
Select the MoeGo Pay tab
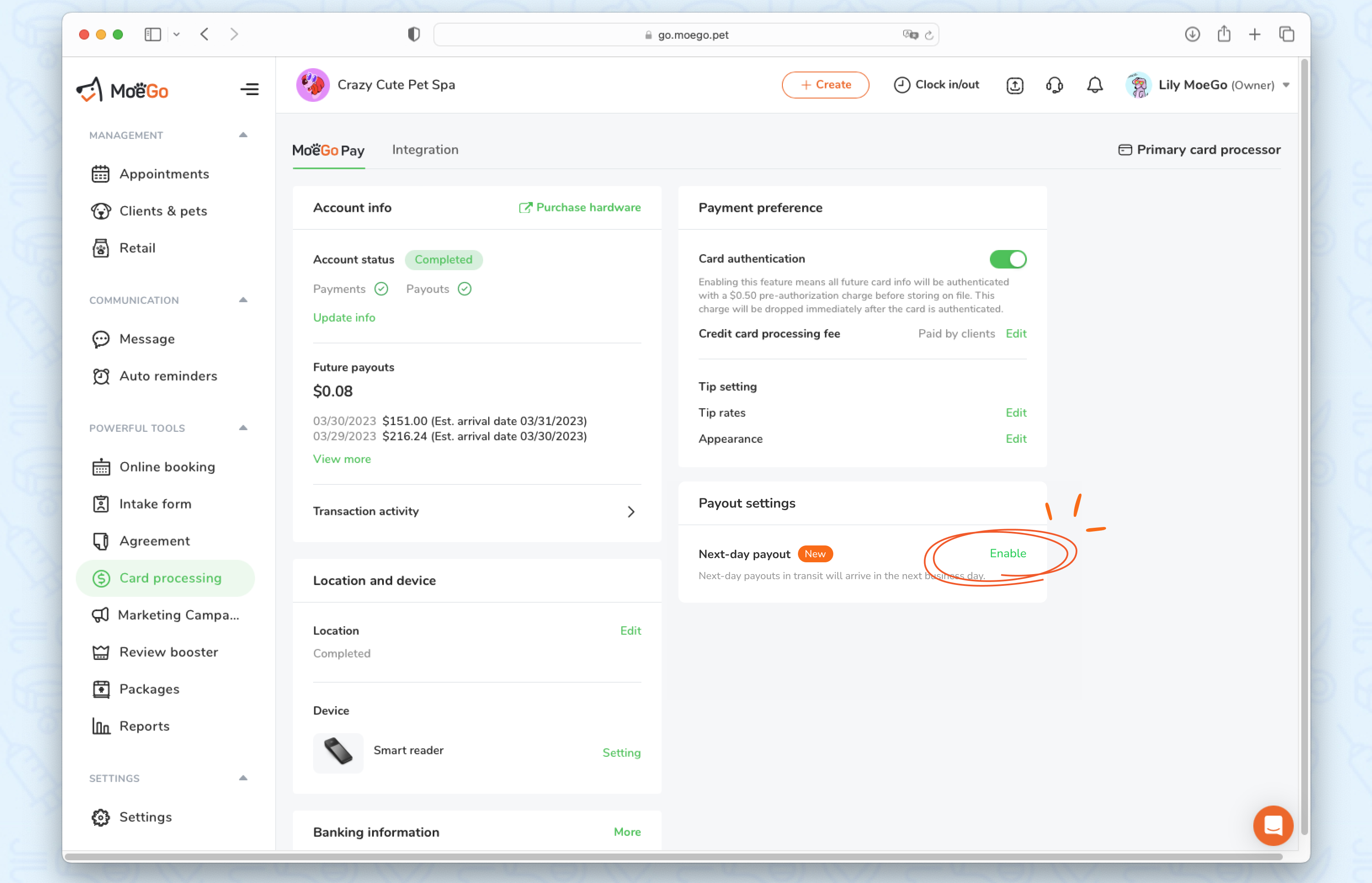(328, 150)
